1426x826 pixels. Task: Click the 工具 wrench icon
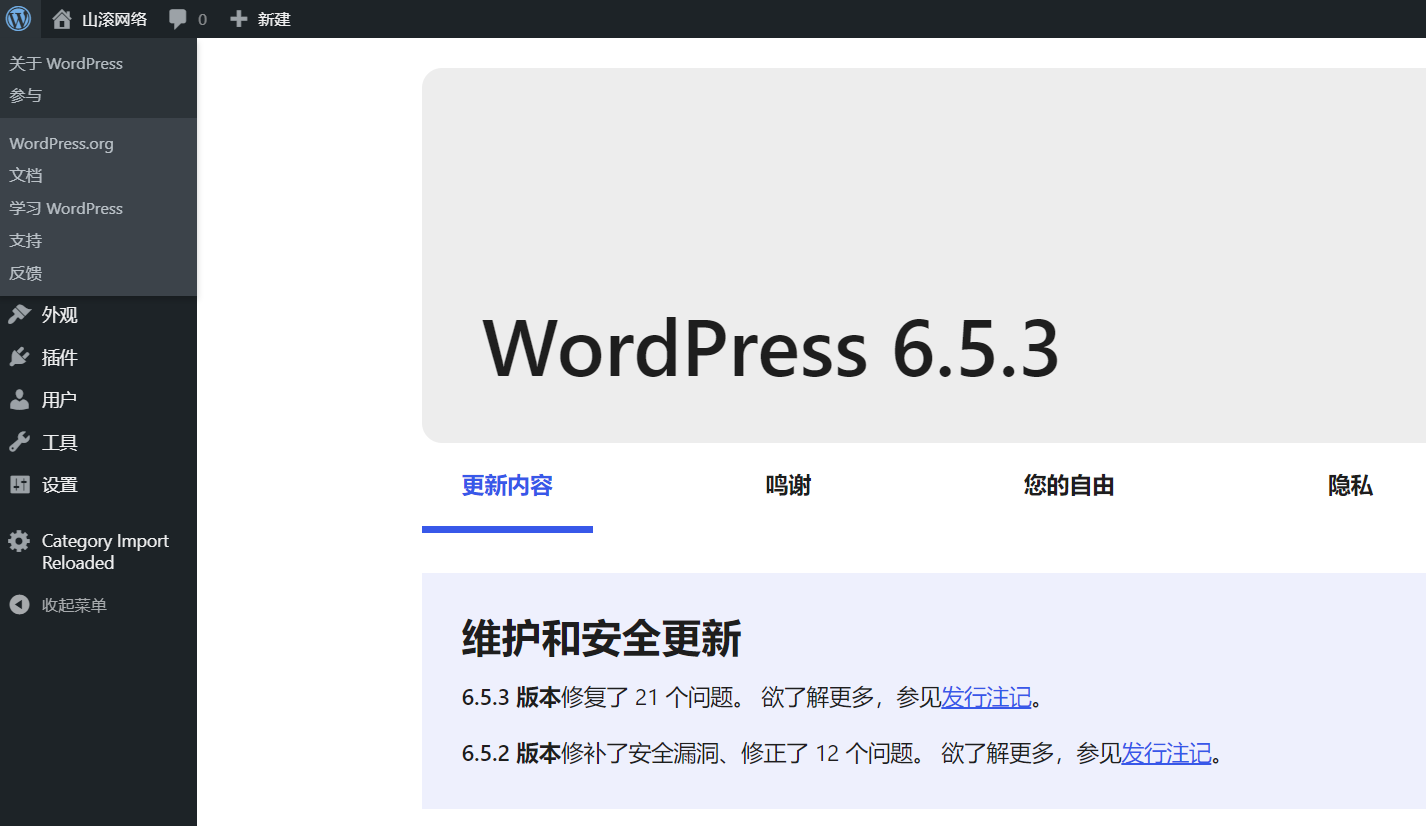click(19, 442)
